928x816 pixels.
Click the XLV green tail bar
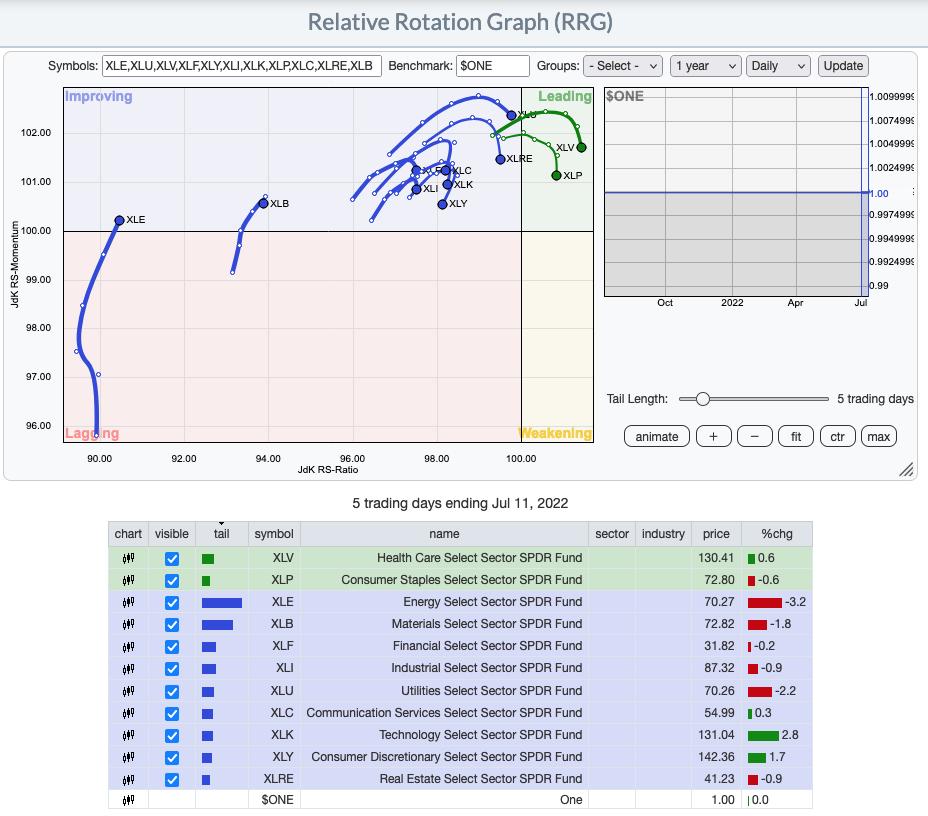[208, 559]
